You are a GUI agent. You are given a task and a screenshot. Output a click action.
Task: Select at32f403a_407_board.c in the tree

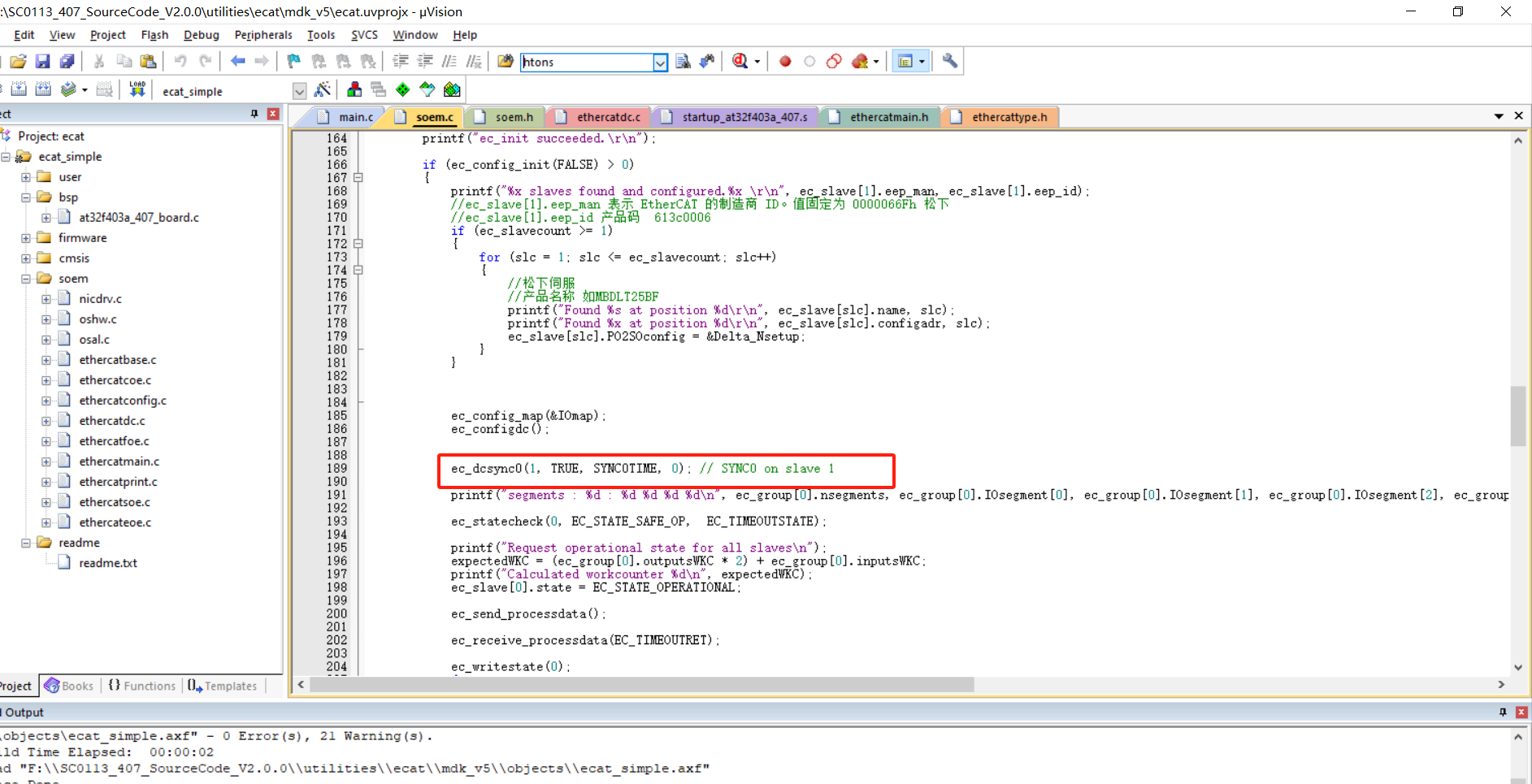click(x=139, y=218)
